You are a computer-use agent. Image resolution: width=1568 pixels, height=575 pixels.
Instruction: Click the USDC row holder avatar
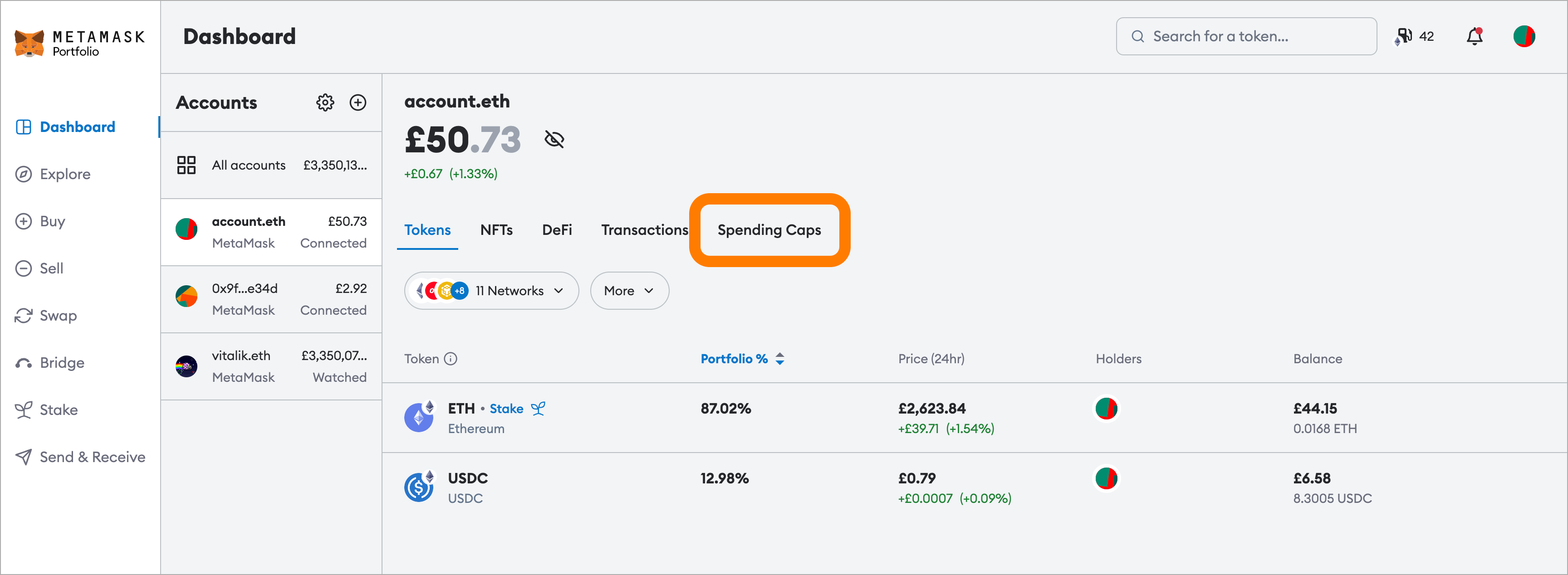1106,479
